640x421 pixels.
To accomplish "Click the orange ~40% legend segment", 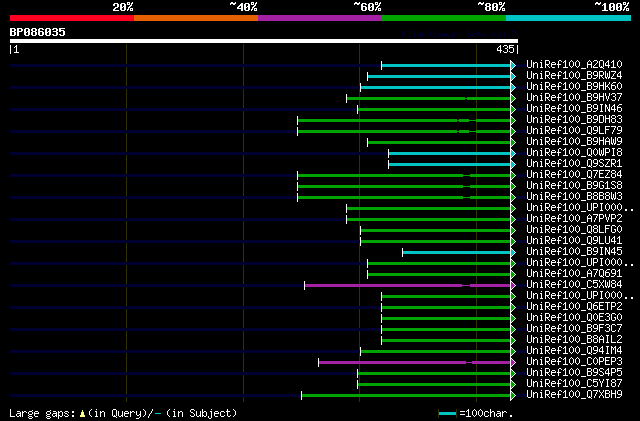I will tap(196, 18).
